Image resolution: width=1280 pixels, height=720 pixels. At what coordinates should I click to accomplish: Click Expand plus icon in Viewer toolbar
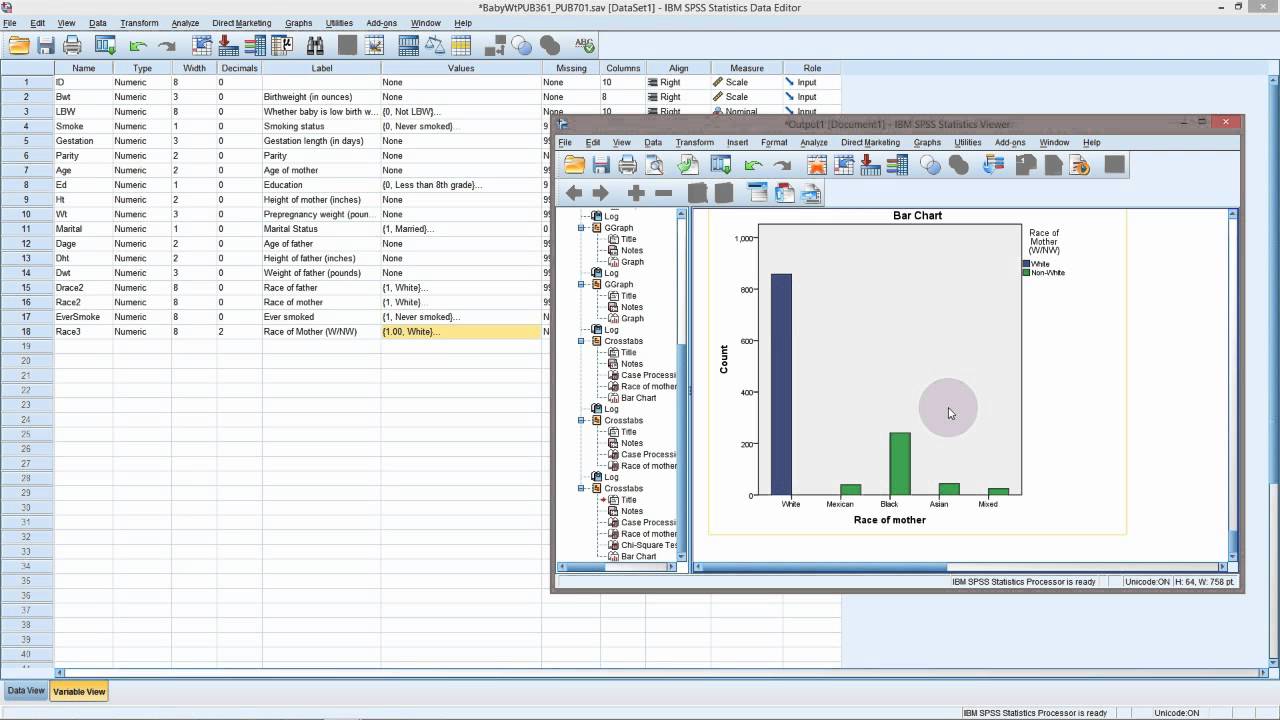click(x=636, y=193)
